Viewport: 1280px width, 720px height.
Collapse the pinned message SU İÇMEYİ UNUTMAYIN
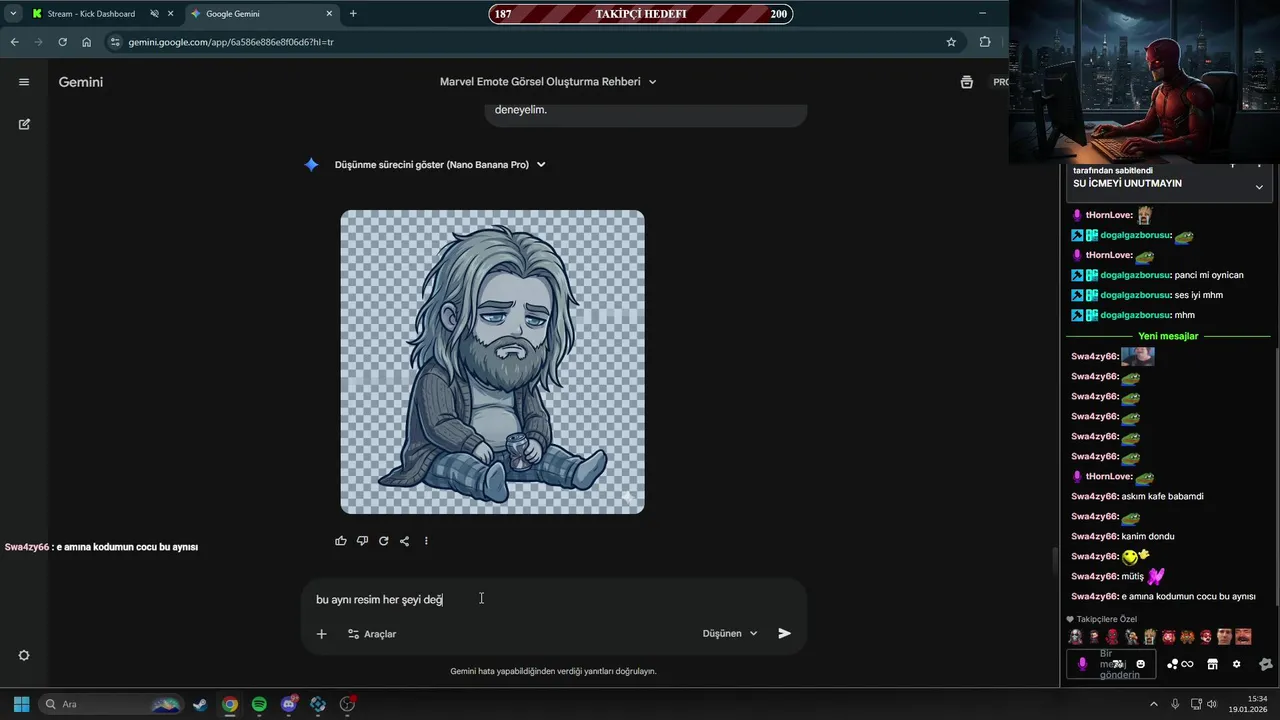click(x=1259, y=187)
